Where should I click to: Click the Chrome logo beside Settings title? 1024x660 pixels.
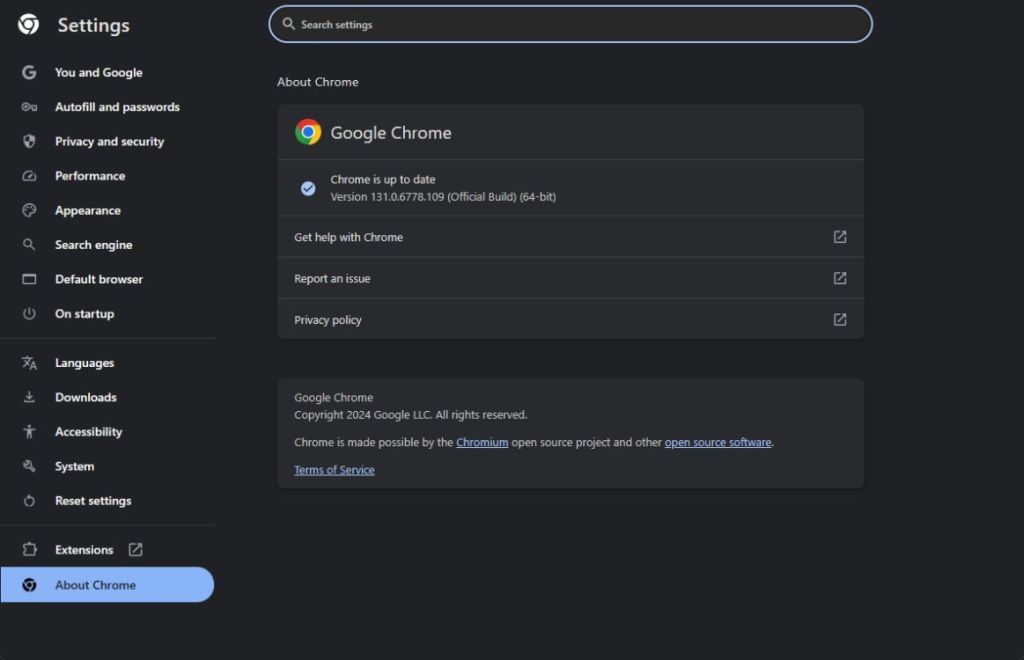coord(28,24)
